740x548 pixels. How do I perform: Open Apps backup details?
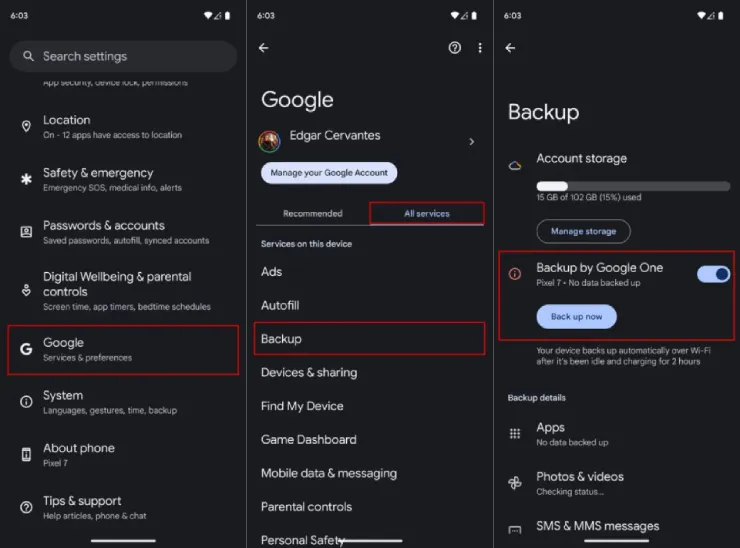coord(616,434)
